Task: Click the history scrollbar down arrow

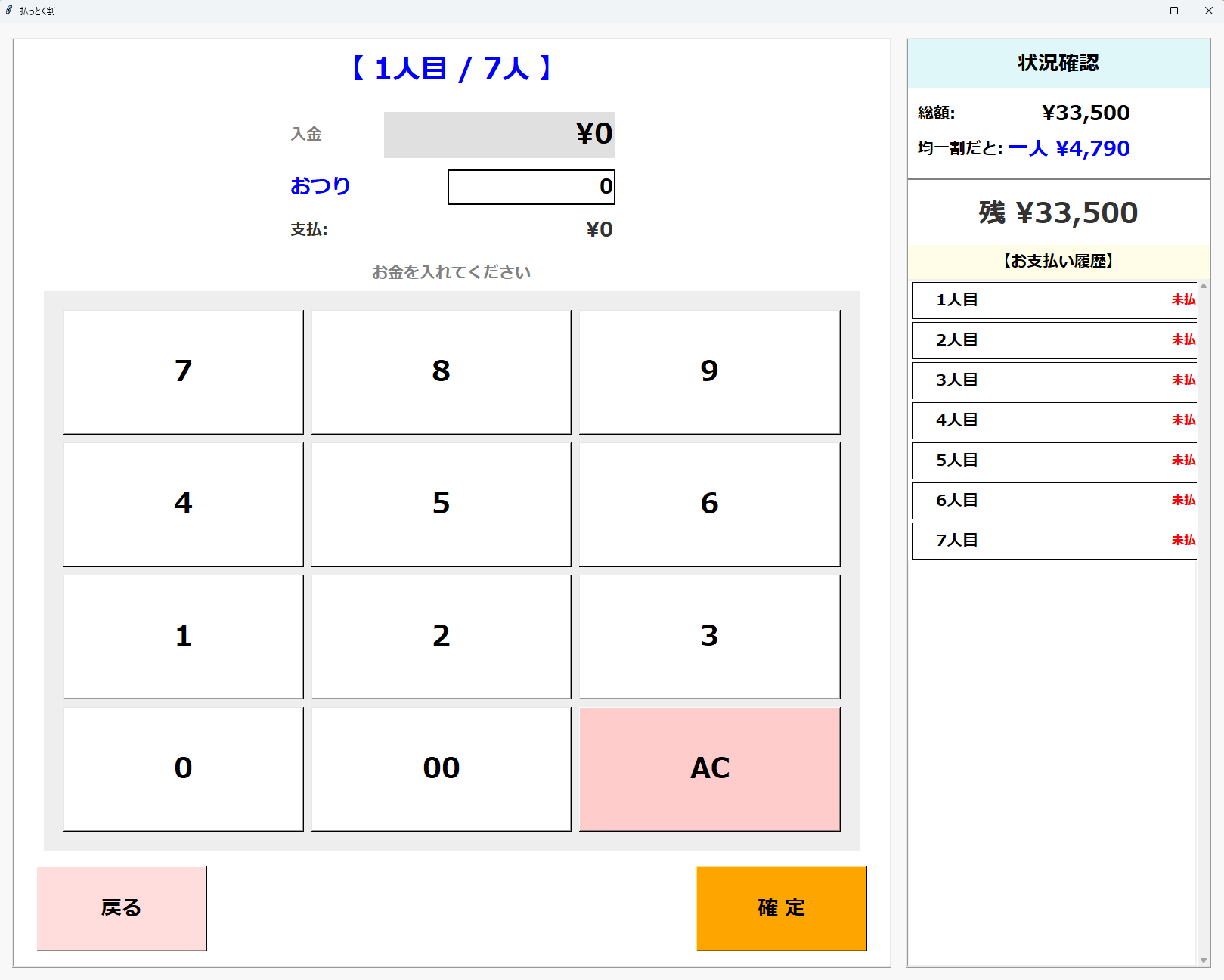Action: click(x=1204, y=960)
